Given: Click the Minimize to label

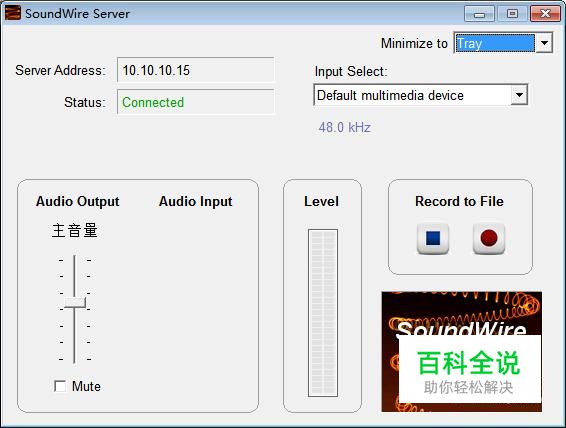Looking at the screenshot, I should coord(414,44).
